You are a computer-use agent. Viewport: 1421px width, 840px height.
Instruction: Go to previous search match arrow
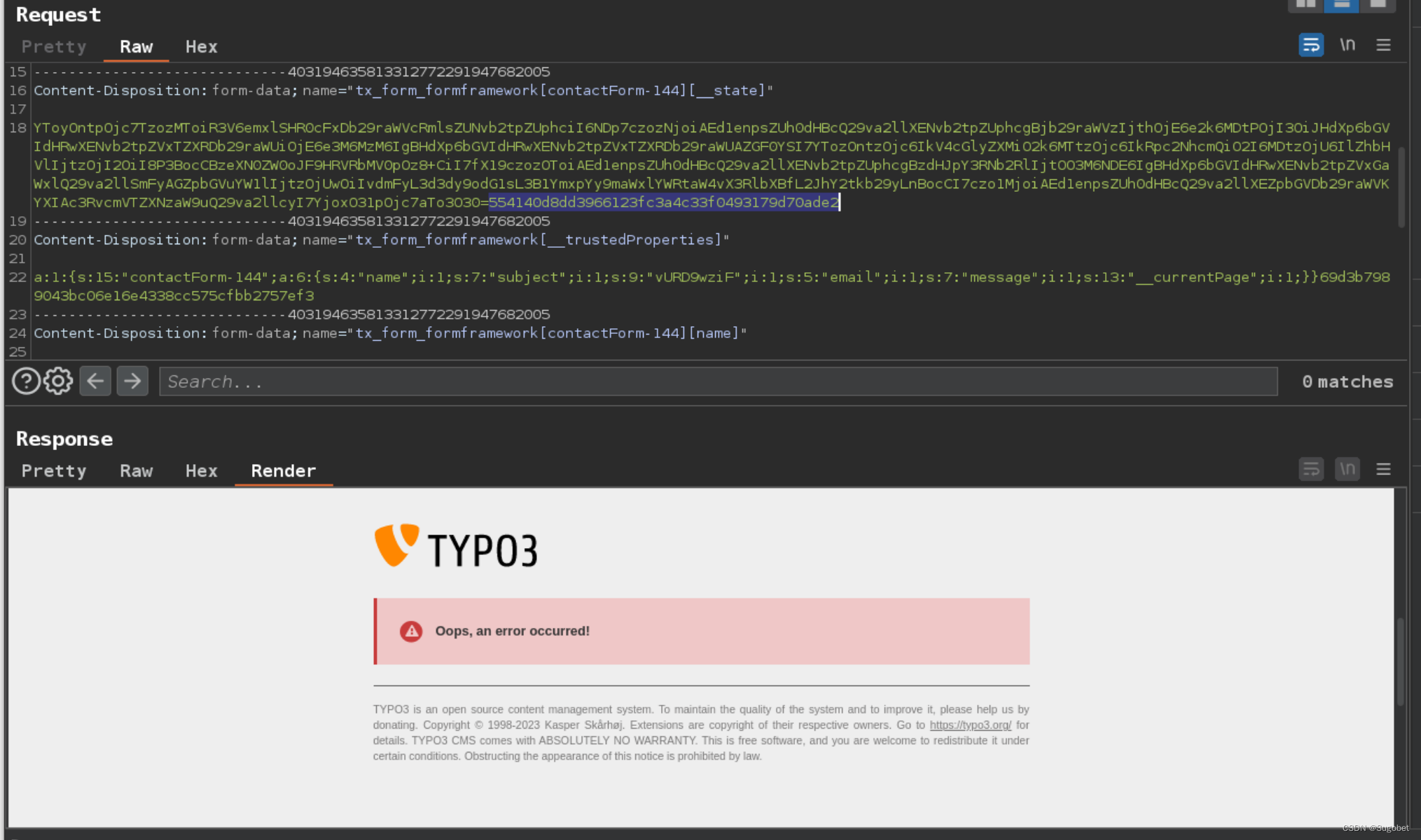[x=95, y=381]
